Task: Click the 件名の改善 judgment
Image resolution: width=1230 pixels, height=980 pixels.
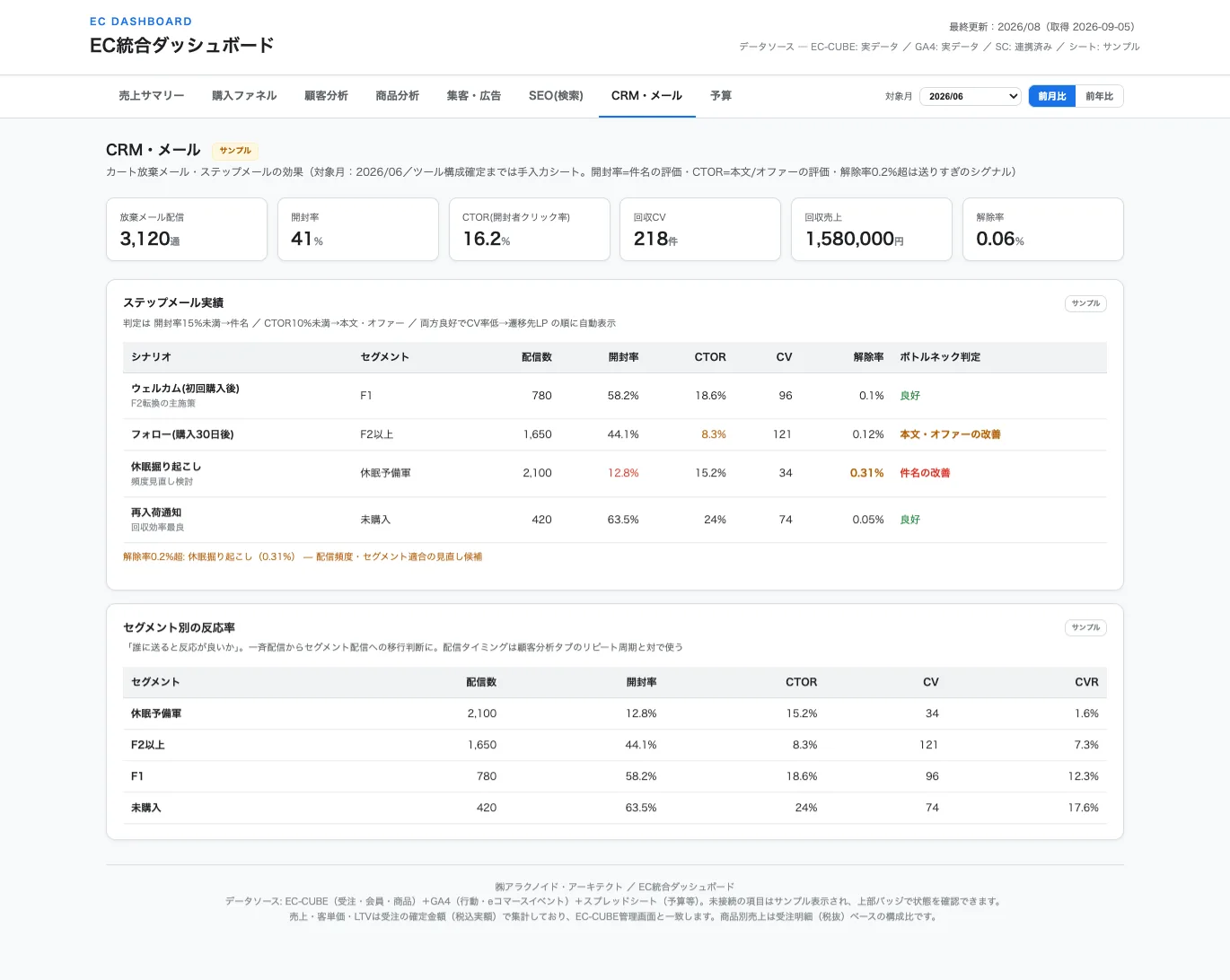Action: (925, 473)
